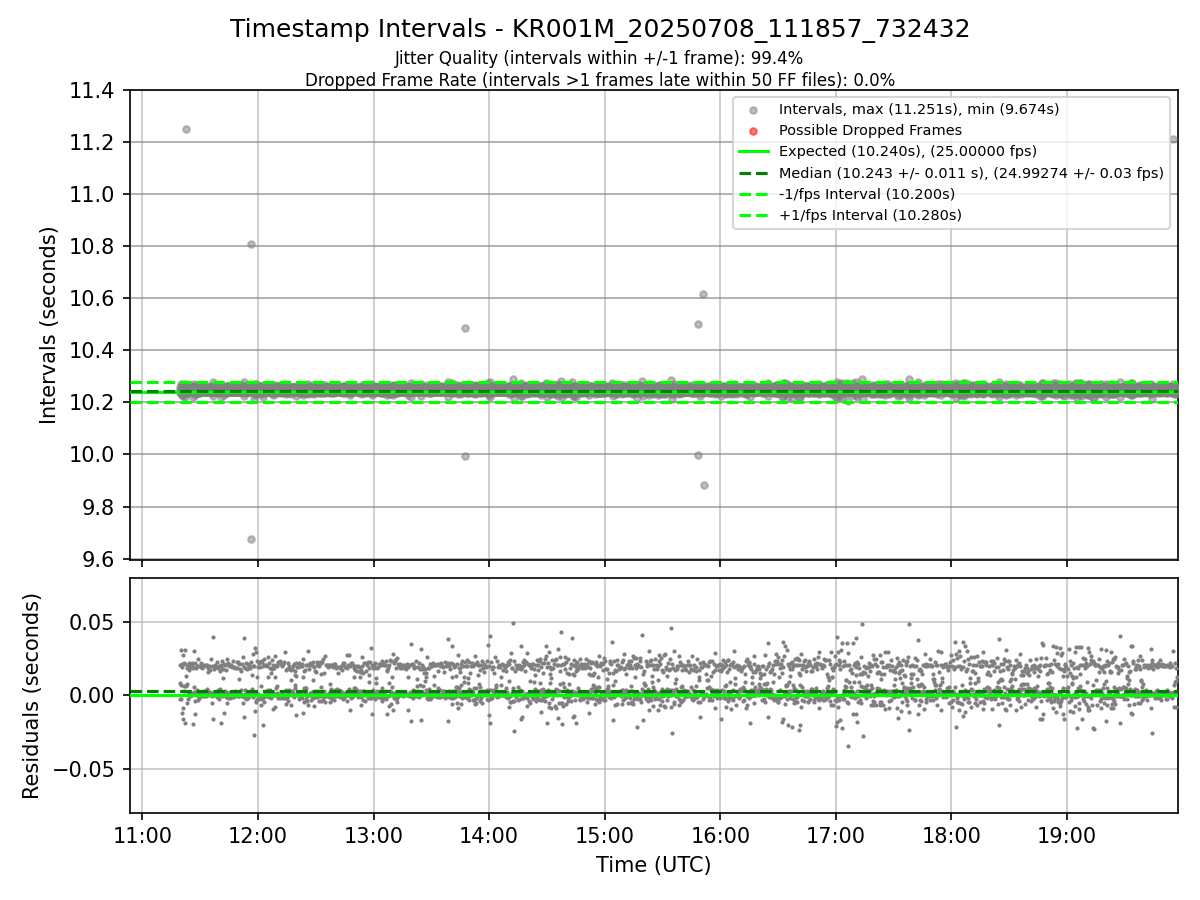Click the Jitter Quality 99.4% subtitle

click(x=599, y=58)
